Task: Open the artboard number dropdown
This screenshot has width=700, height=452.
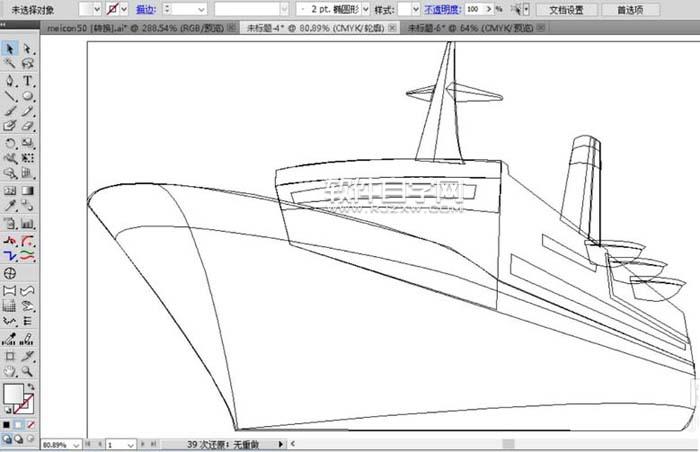Action: [x=130, y=445]
